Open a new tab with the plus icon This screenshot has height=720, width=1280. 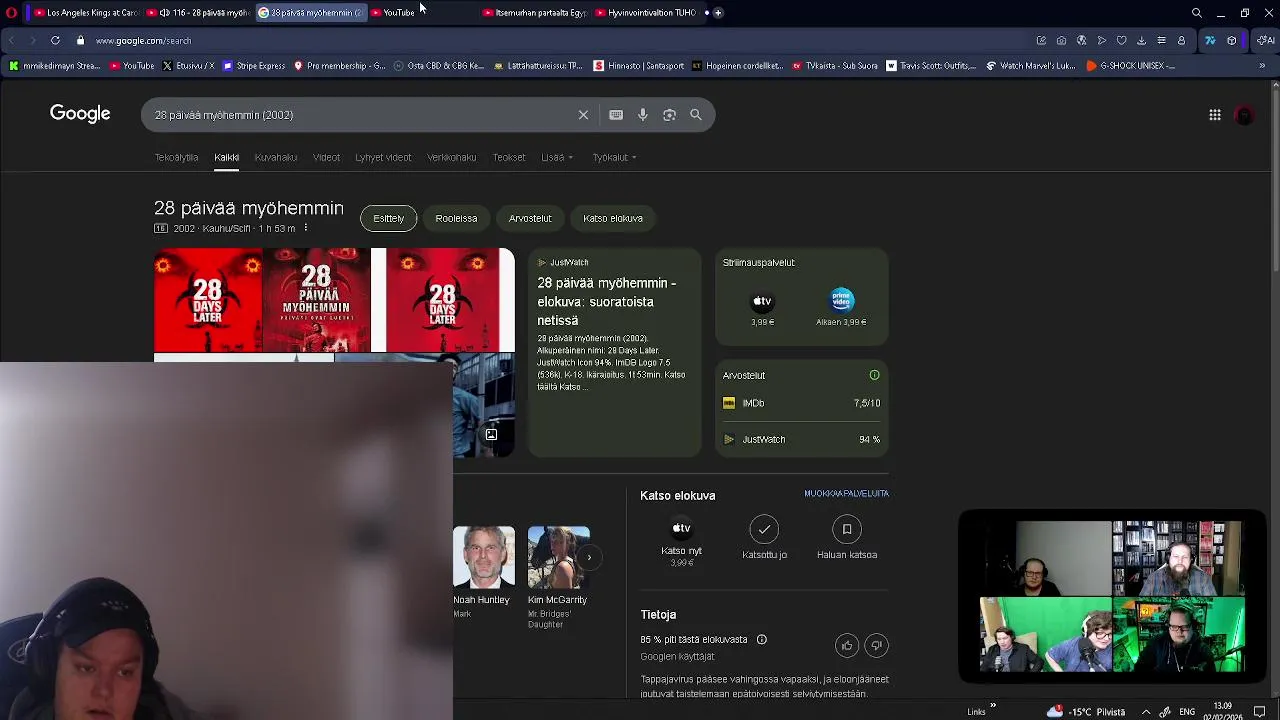718,13
